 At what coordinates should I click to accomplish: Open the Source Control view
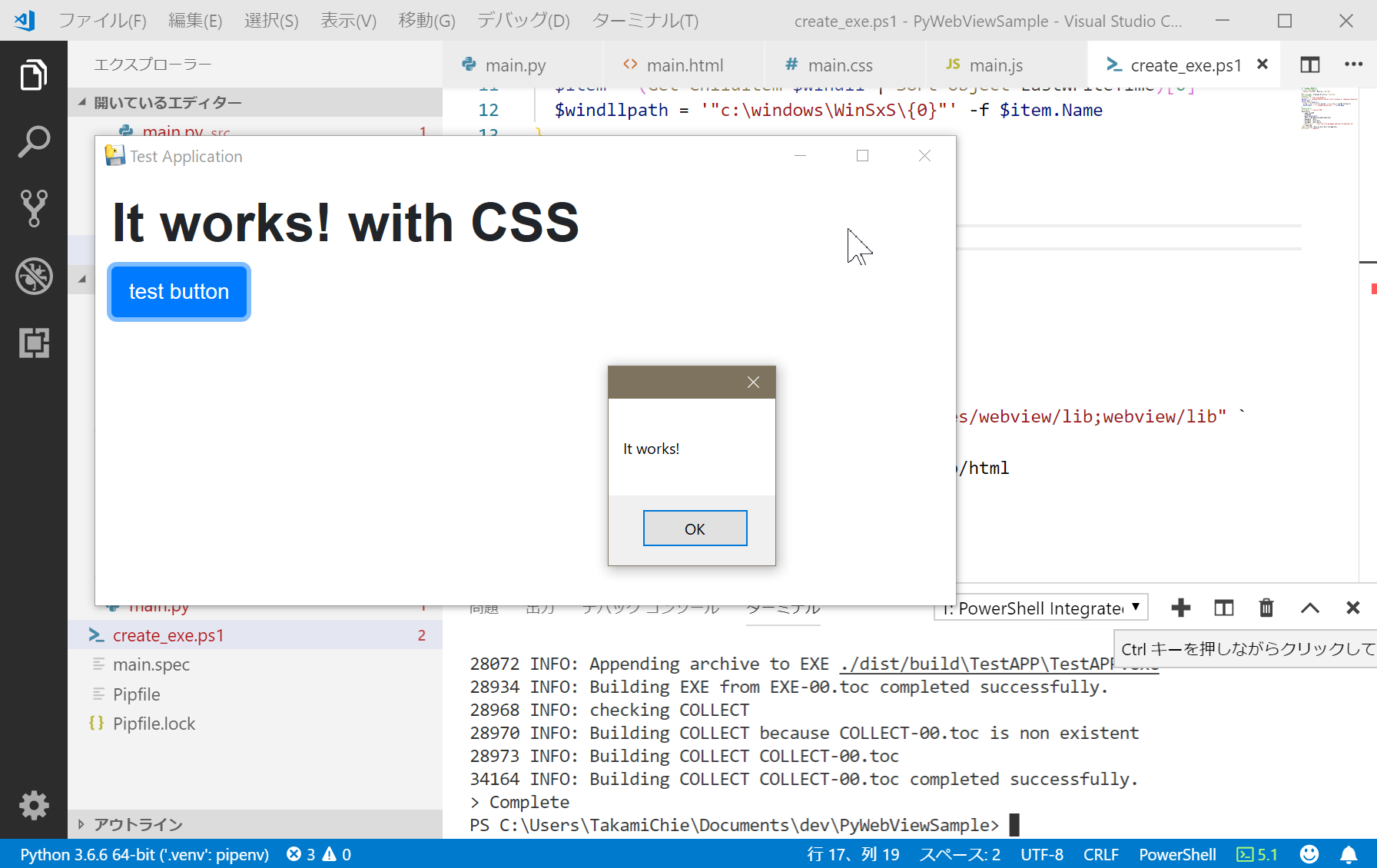[x=33, y=208]
